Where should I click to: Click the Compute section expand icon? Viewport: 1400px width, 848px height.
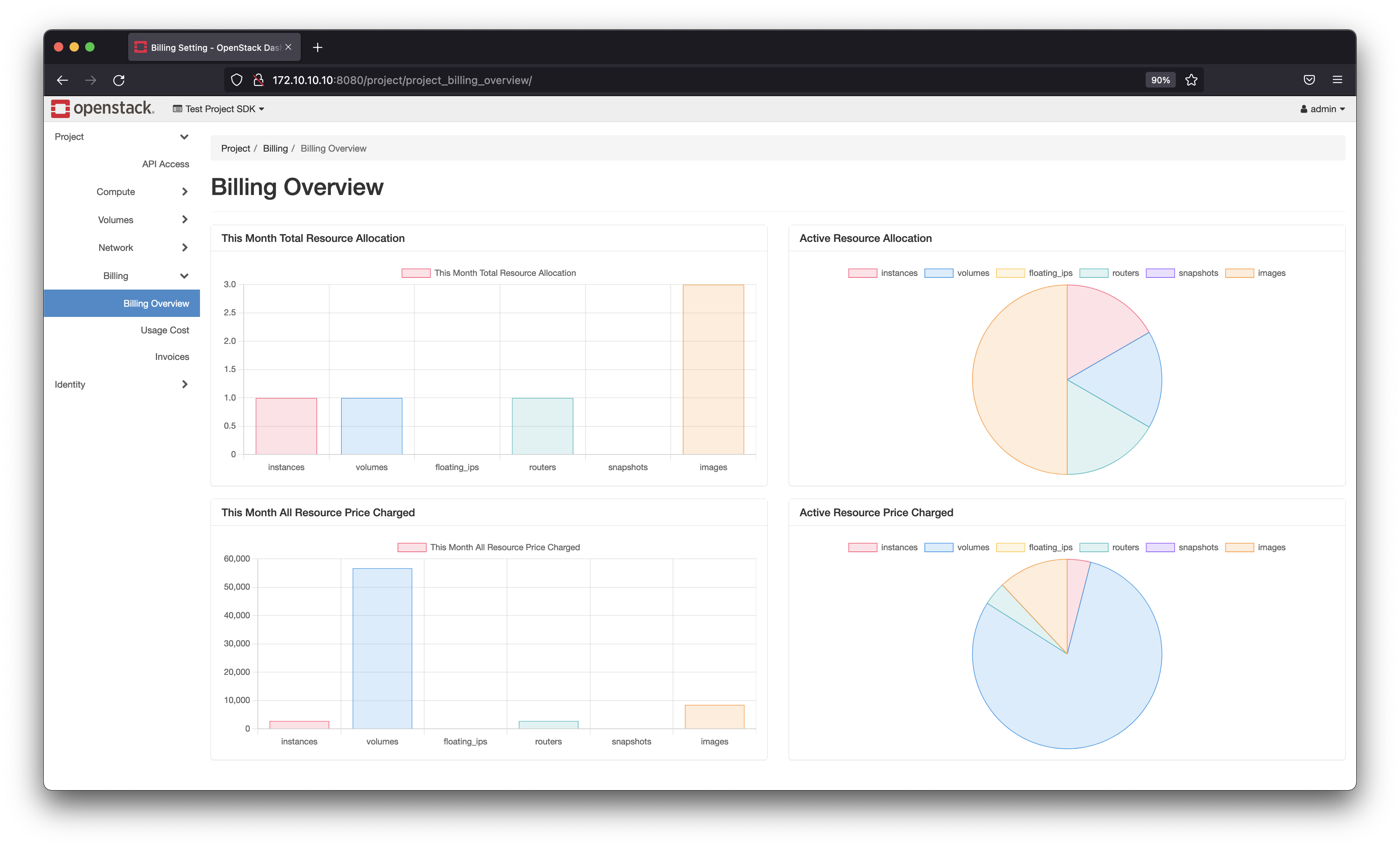tap(184, 192)
